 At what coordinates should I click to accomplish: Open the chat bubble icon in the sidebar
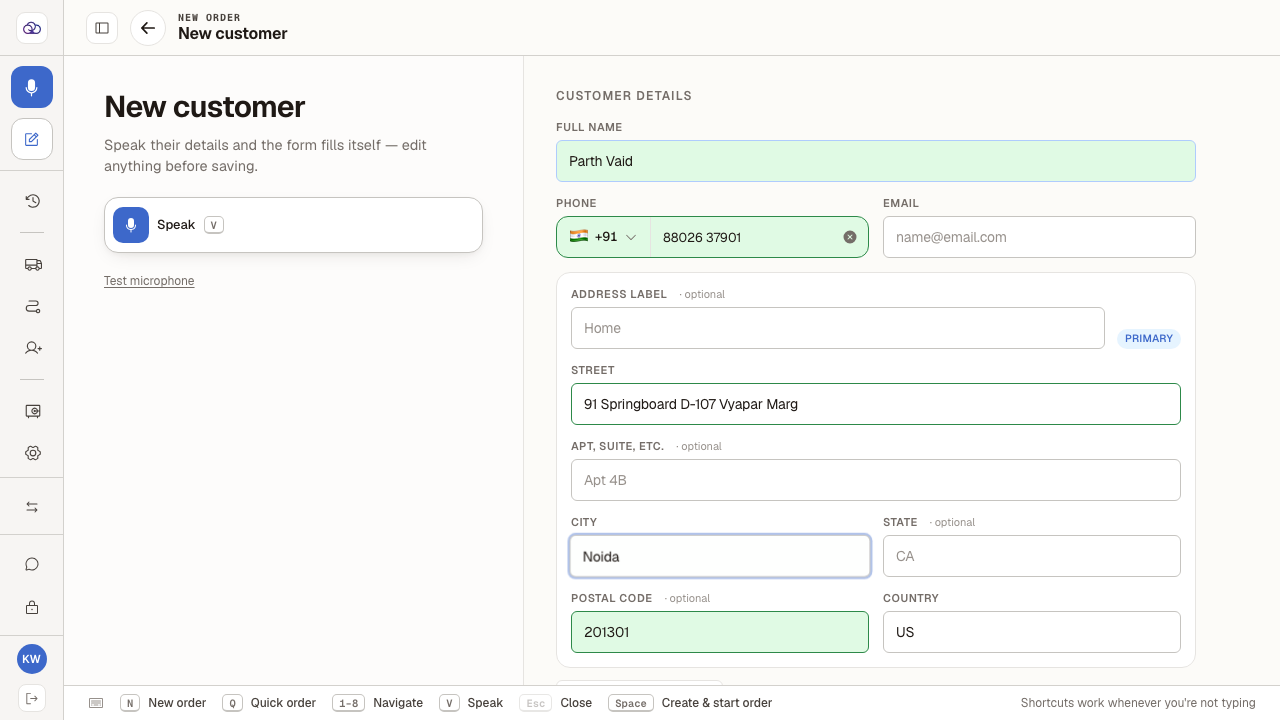32,564
